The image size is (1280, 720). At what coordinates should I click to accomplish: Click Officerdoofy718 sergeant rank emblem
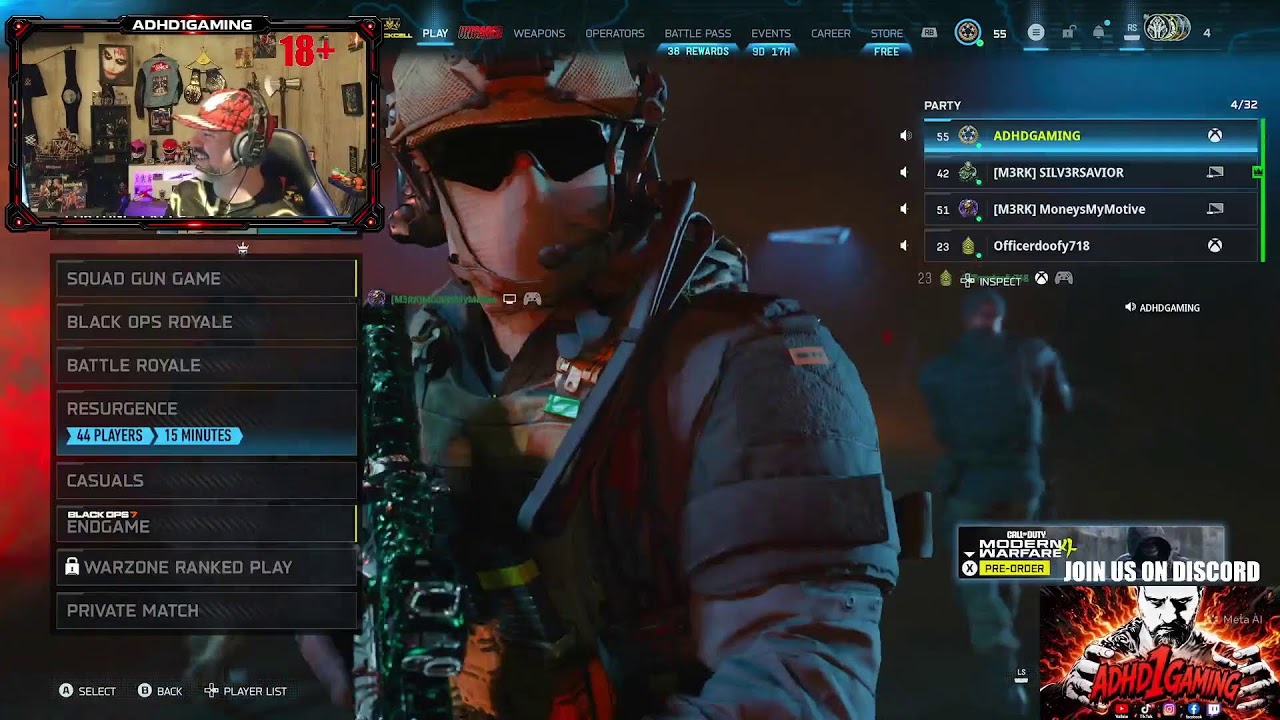click(968, 246)
